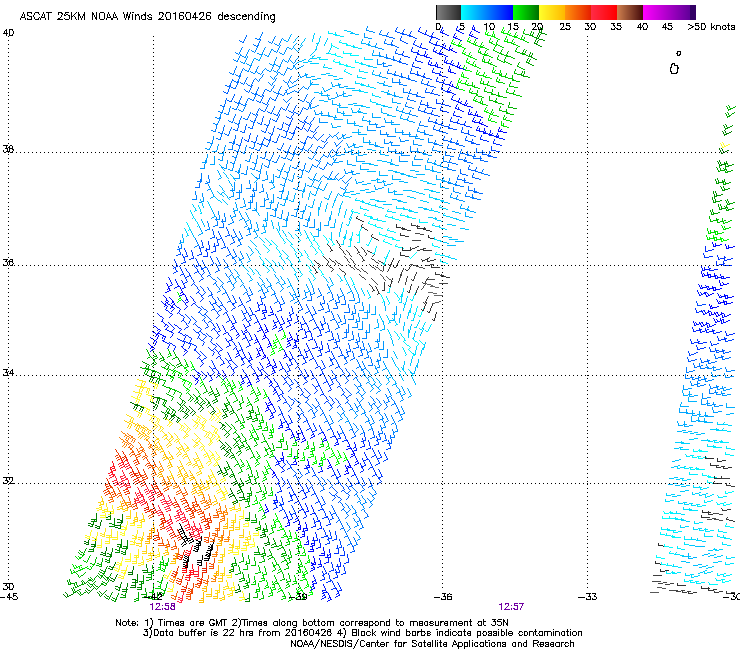Click the legend value "10"
Viewport: 740px width, 650px height.
(489, 27)
